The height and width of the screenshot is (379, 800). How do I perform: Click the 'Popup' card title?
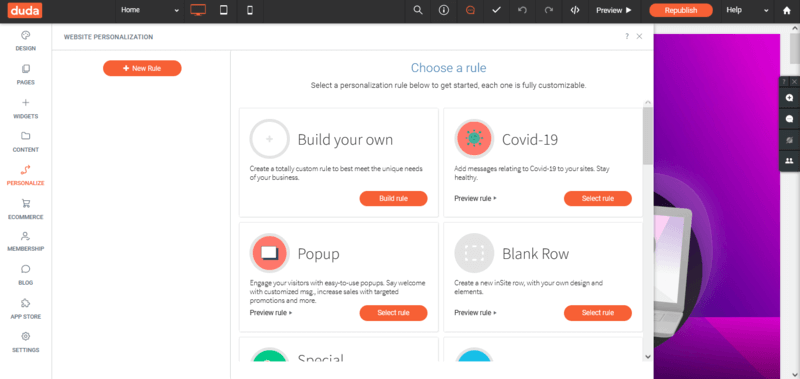318,254
